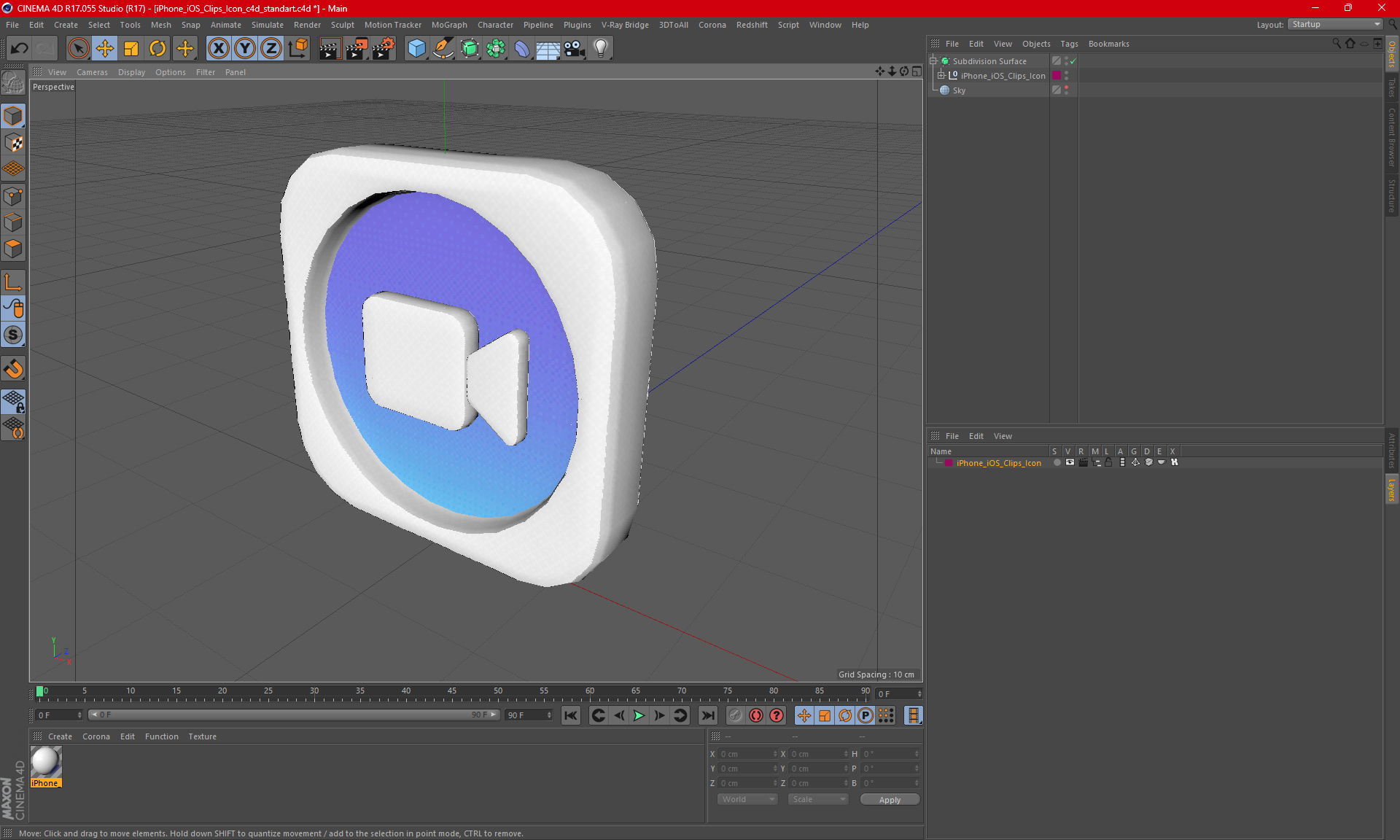The image size is (1400, 840).
Task: Toggle Snap enable S icon
Action: (x=13, y=335)
